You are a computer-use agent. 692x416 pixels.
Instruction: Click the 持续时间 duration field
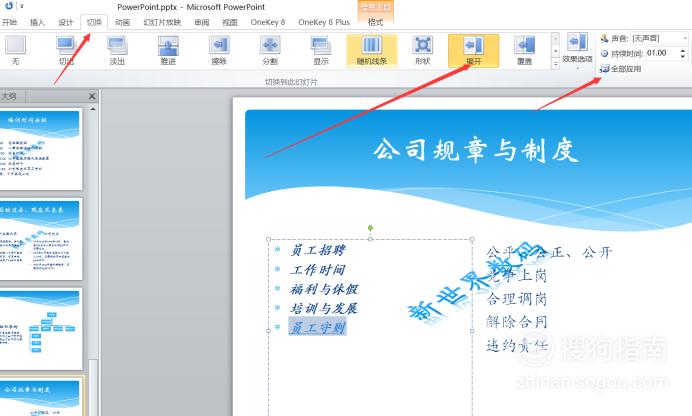point(662,53)
